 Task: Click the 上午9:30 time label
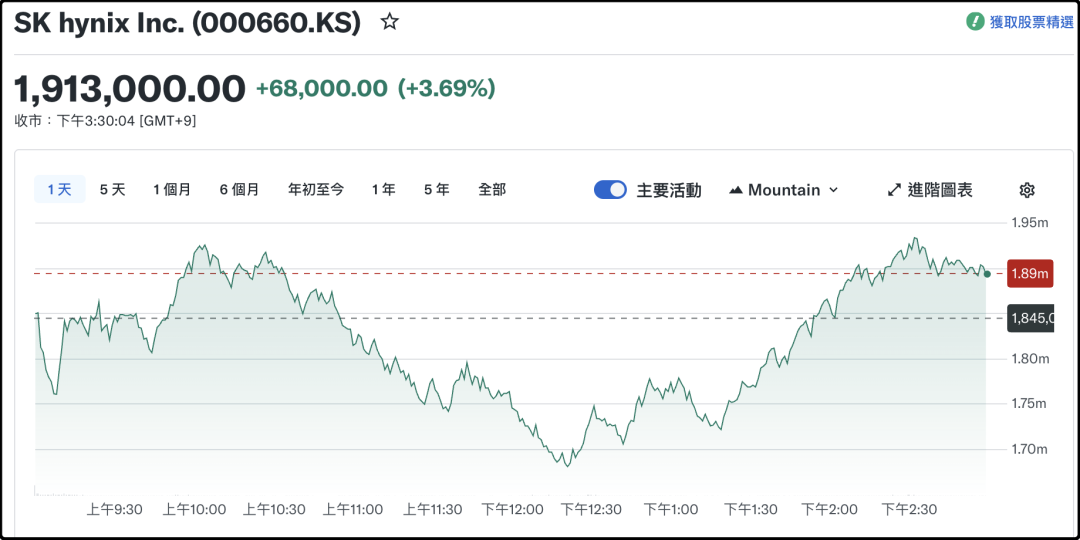pos(114,510)
